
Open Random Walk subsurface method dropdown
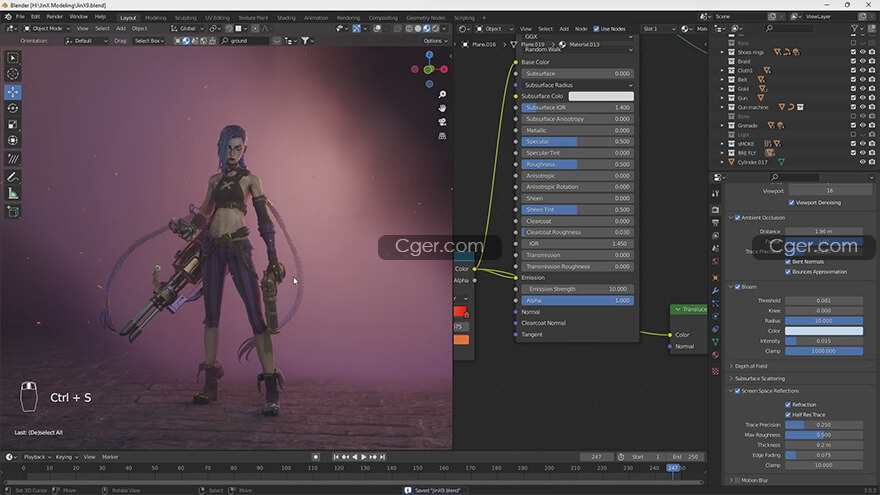point(578,49)
